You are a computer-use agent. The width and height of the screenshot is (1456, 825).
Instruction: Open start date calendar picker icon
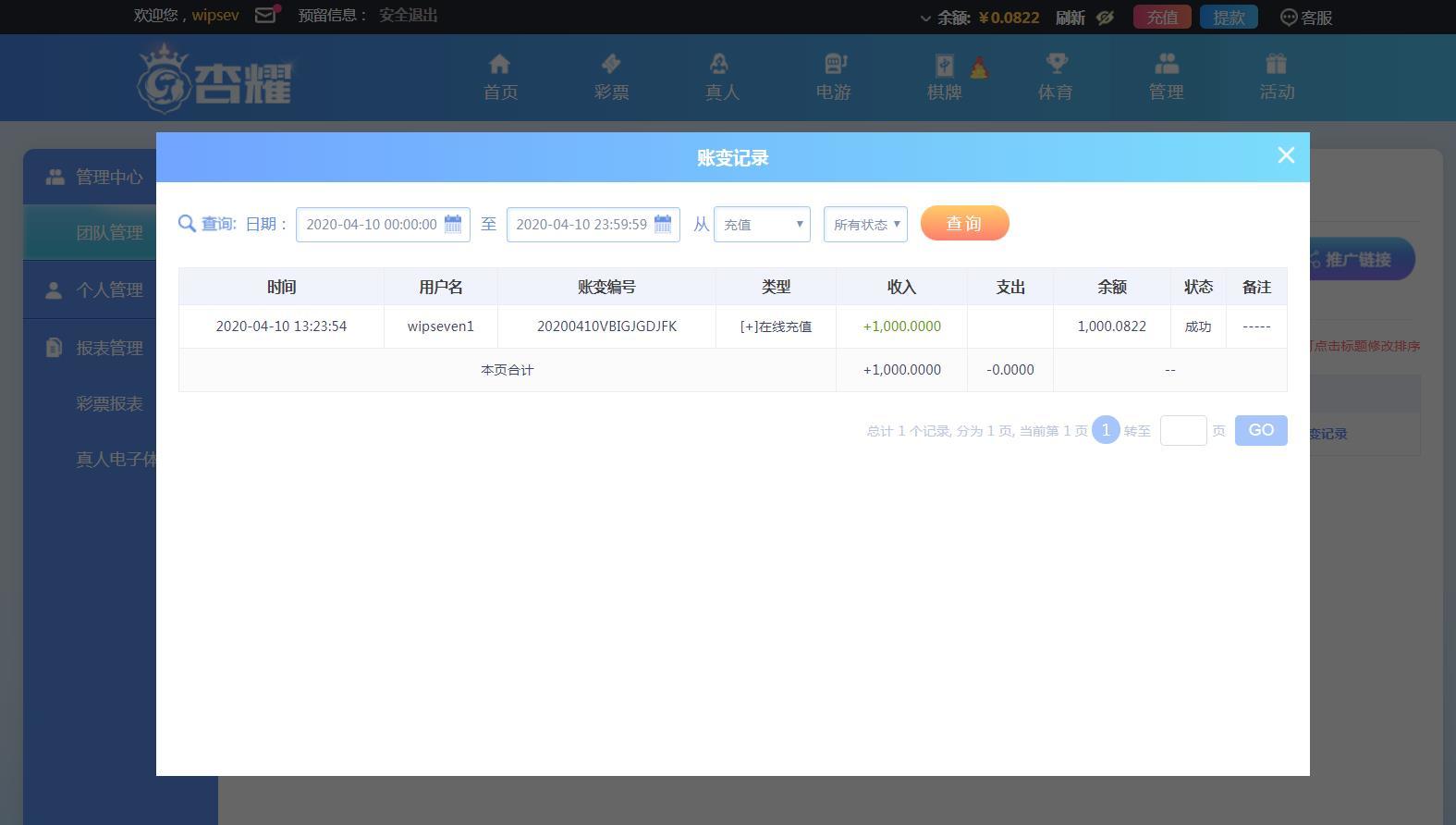[x=453, y=224]
